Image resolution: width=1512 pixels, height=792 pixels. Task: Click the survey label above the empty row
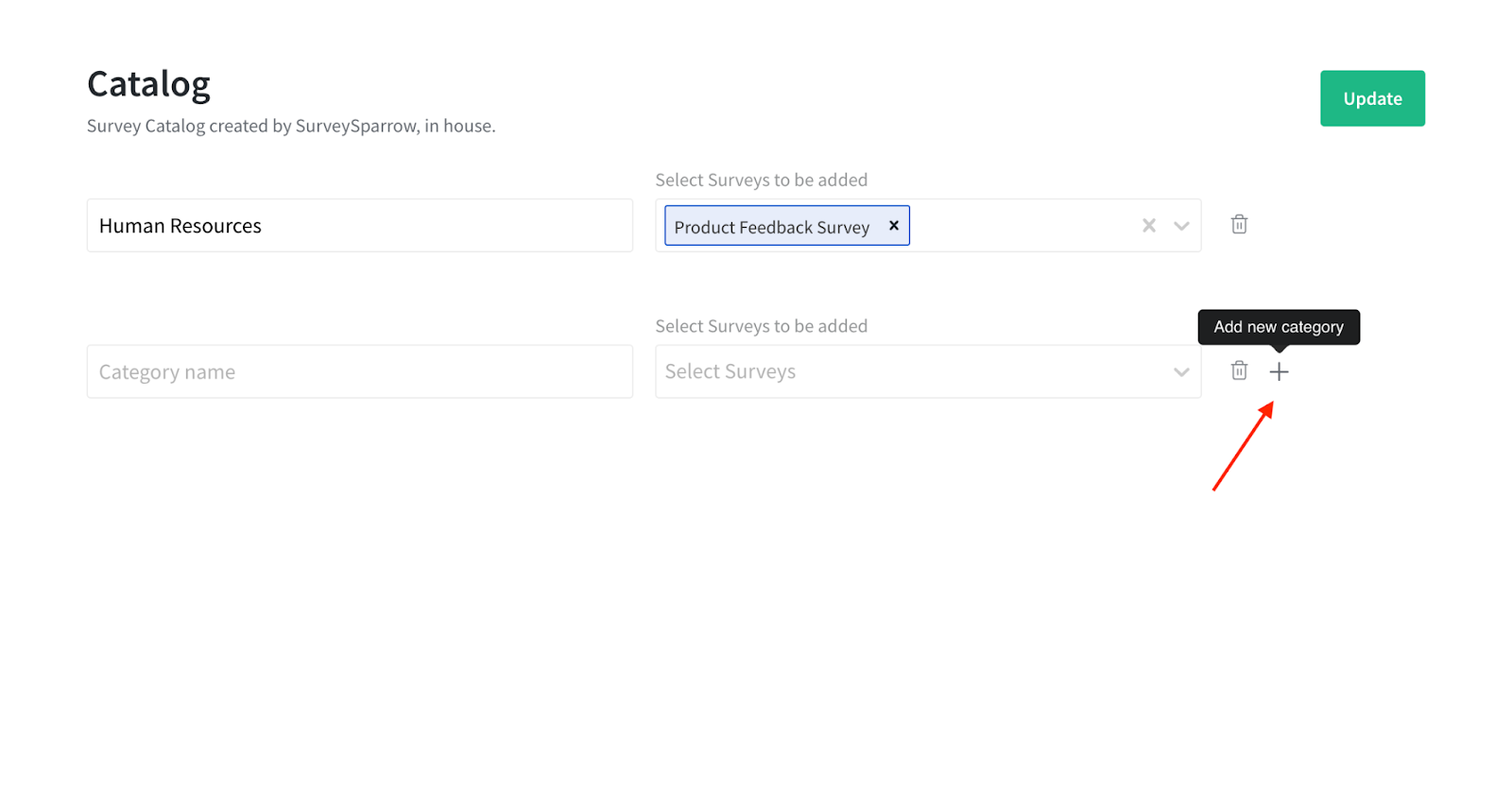point(761,326)
